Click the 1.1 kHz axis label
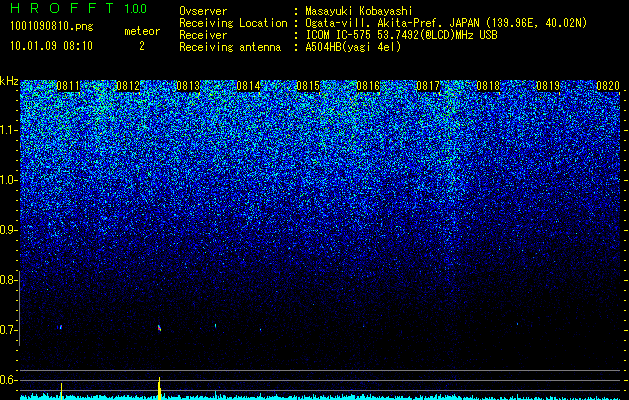Screen dimensions: 629x400 (9, 130)
